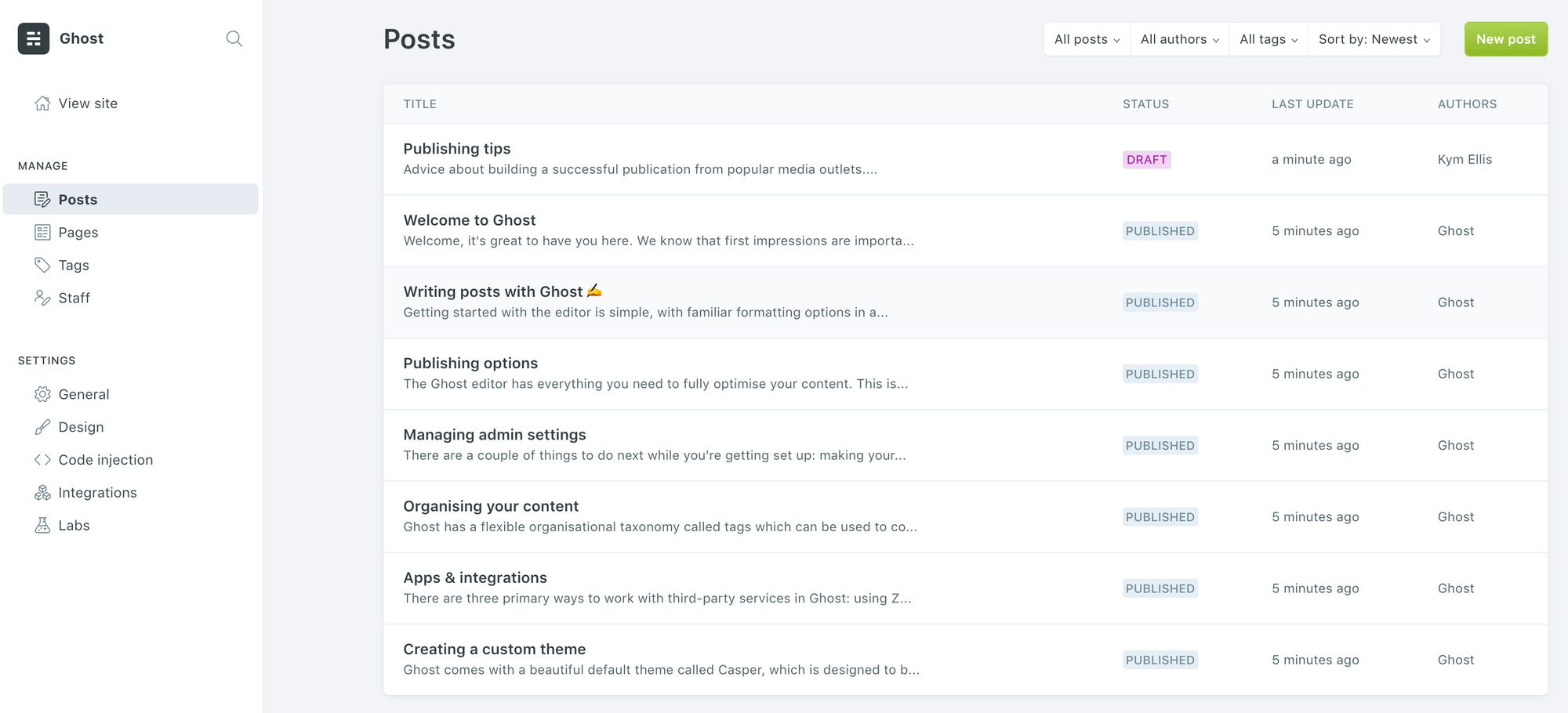Image resolution: width=1568 pixels, height=713 pixels.
Task: Click 'a minute ago' last update
Action: pos(1312,159)
